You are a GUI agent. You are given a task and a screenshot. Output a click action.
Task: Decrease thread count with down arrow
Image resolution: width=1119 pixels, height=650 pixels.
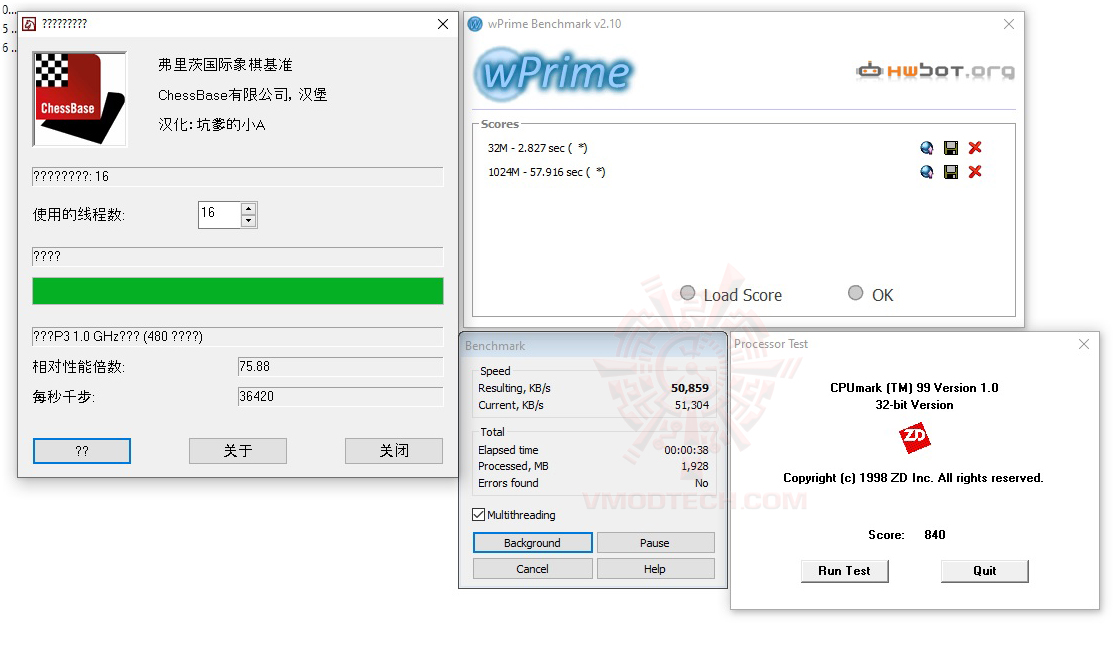[x=248, y=221]
